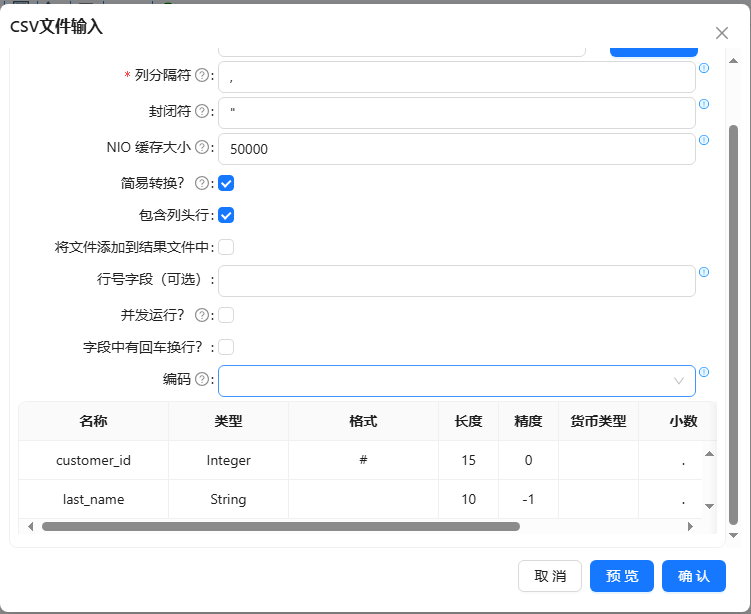This screenshot has width=751, height=614.
Task: Click help icon beside 编码 label
Action: [x=202, y=380]
